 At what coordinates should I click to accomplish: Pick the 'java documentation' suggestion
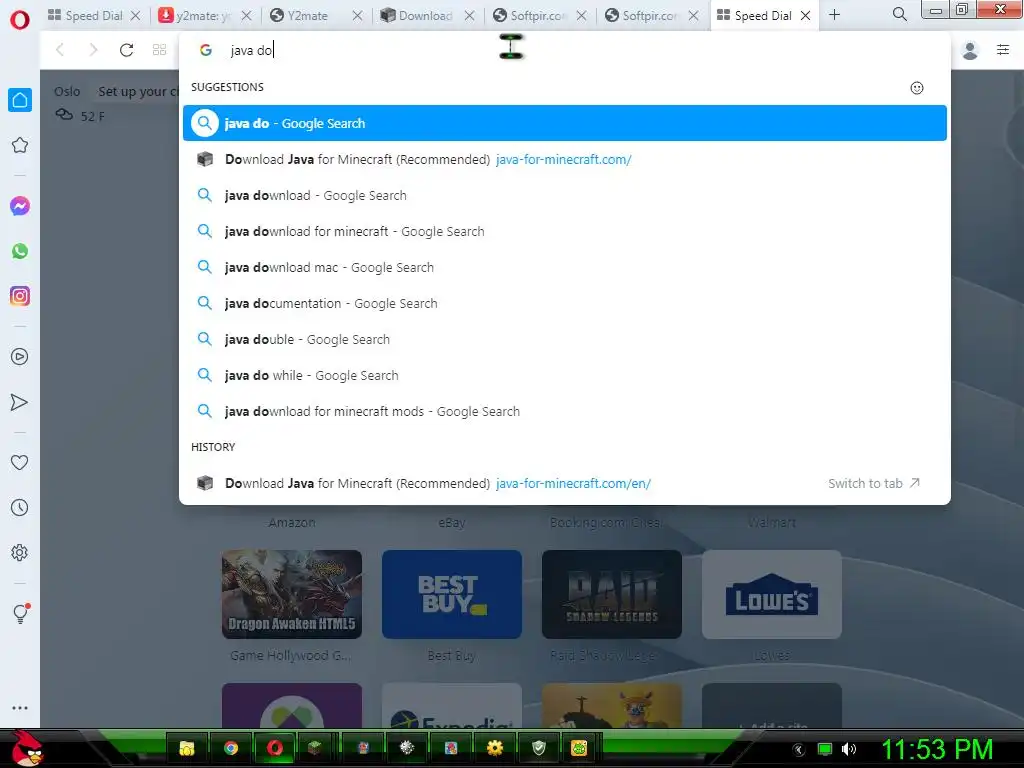click(565, 303)
